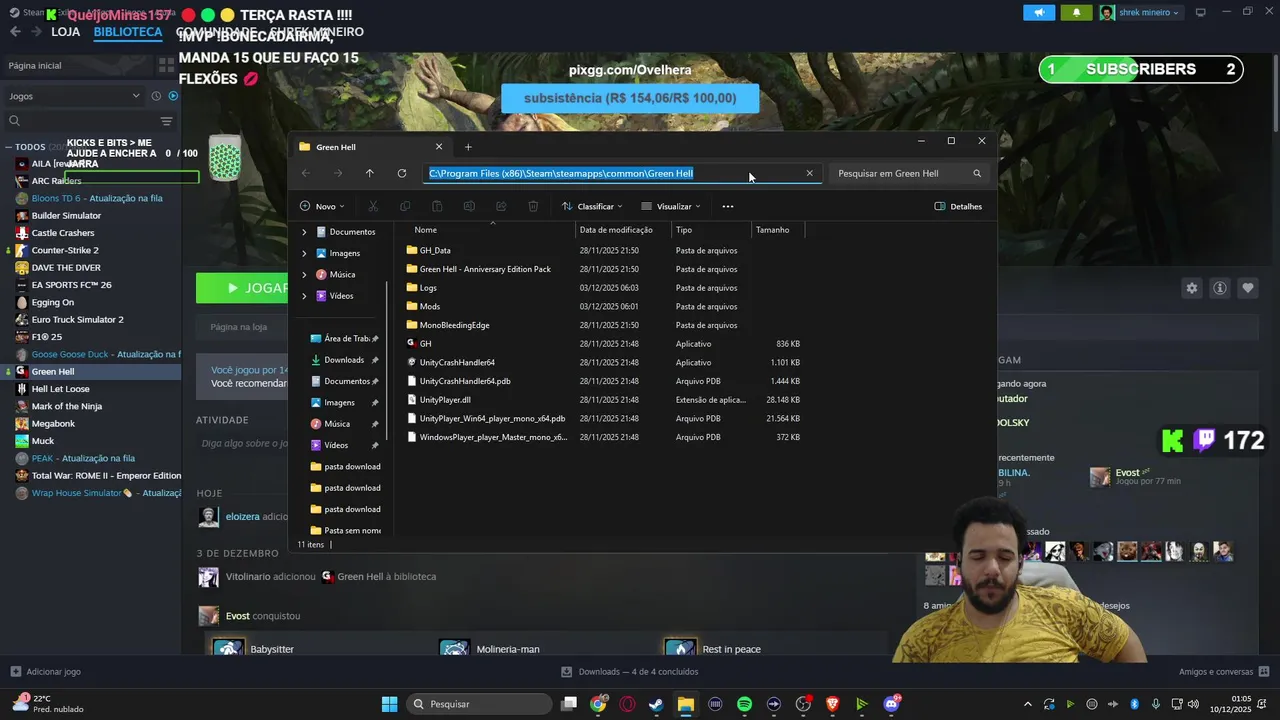The image size is (1280, 720).
Task: Expand Documentos in Explorer navigation tree
Action: (304, 232)
